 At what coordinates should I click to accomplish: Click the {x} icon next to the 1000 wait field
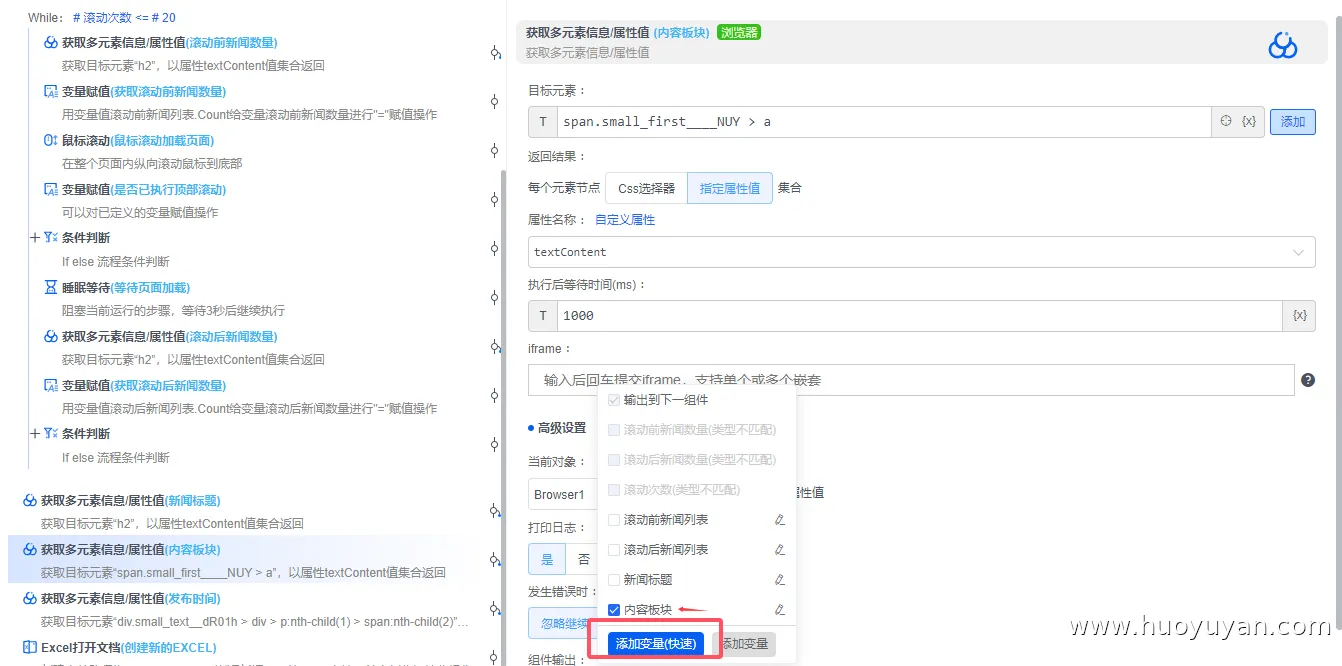pyautogui.click(x=1299, y=315)
